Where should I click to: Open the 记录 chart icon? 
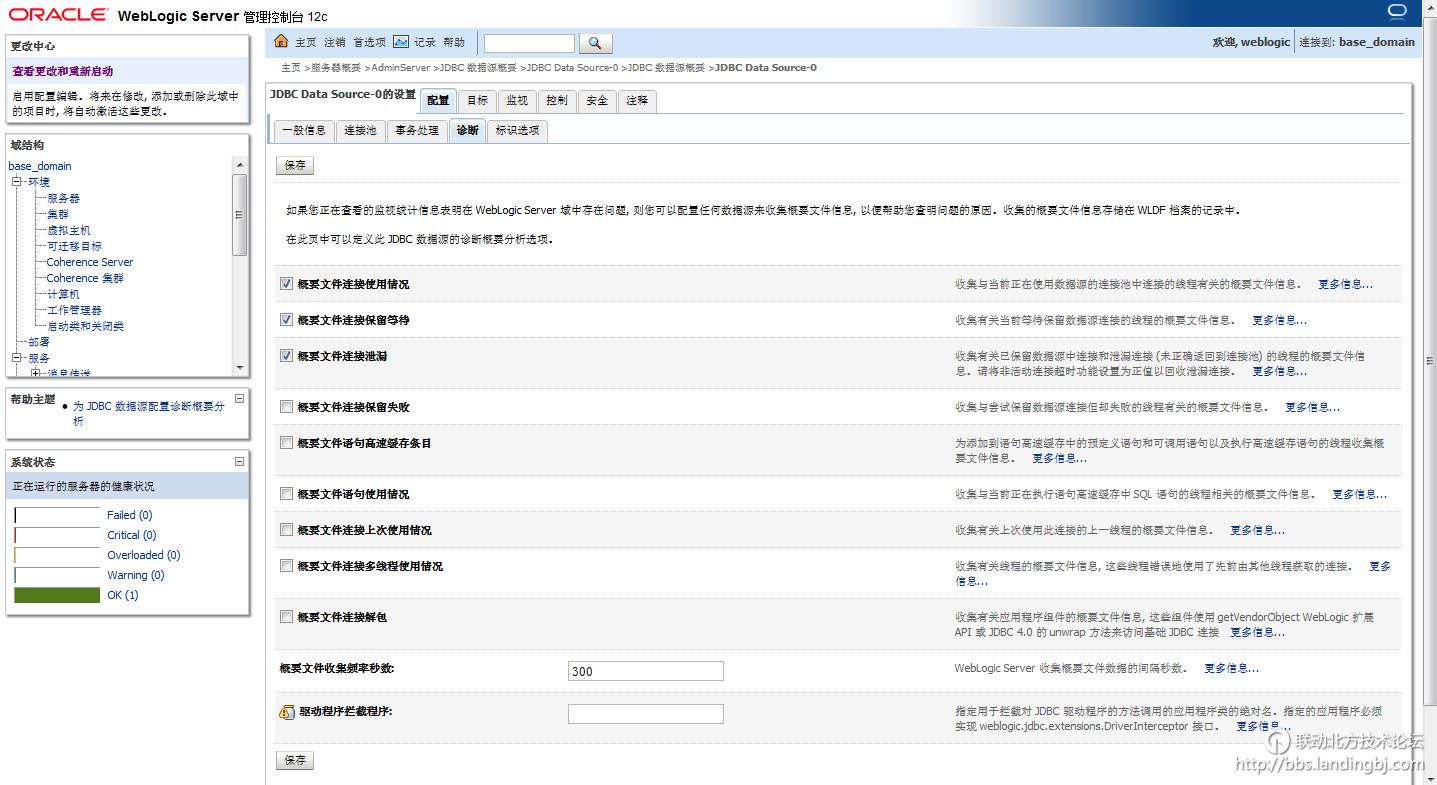point(402,42)
